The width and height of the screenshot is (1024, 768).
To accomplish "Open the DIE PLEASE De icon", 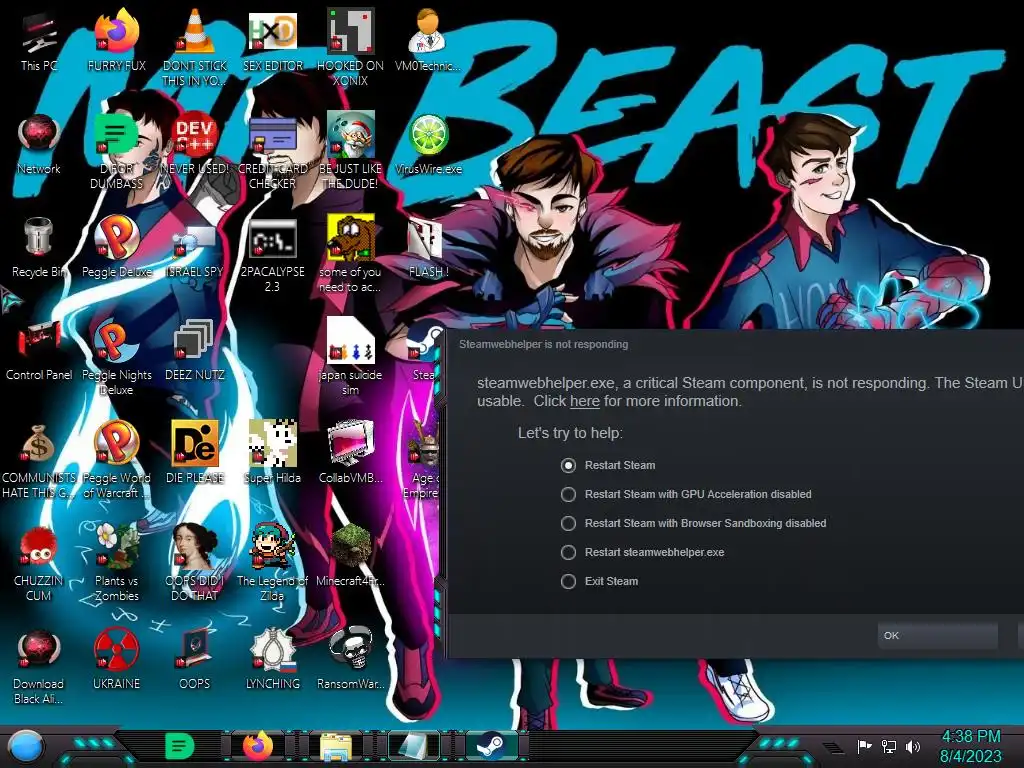I will click(195, 452).
